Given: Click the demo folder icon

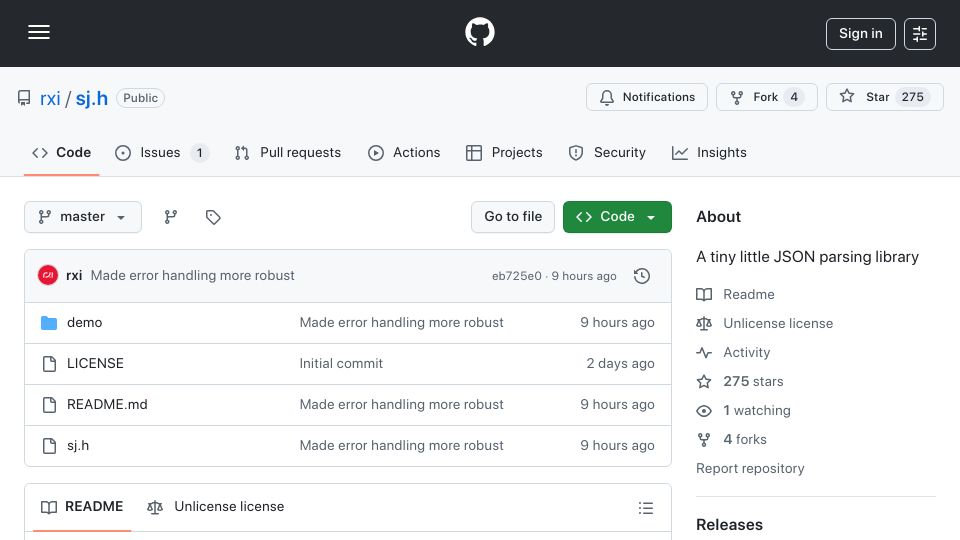Looking at the screenshot, I should [x=49, y=323].
